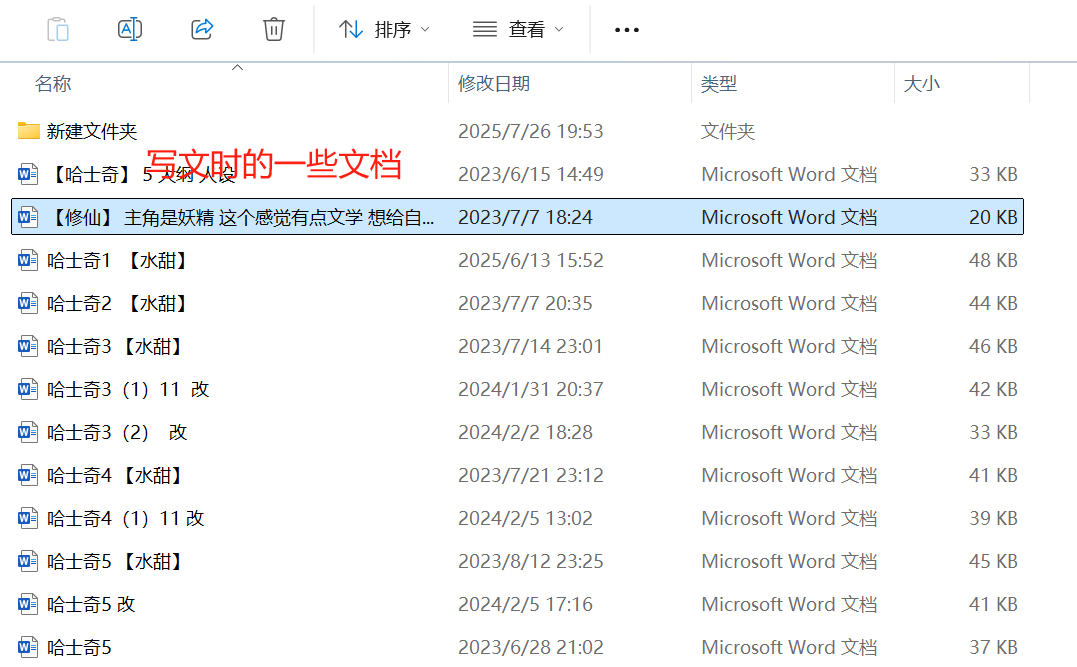Sort by the 大小 column header
Screen dimensions: 1077x667
pyautogui.click(x=921, y=84)
